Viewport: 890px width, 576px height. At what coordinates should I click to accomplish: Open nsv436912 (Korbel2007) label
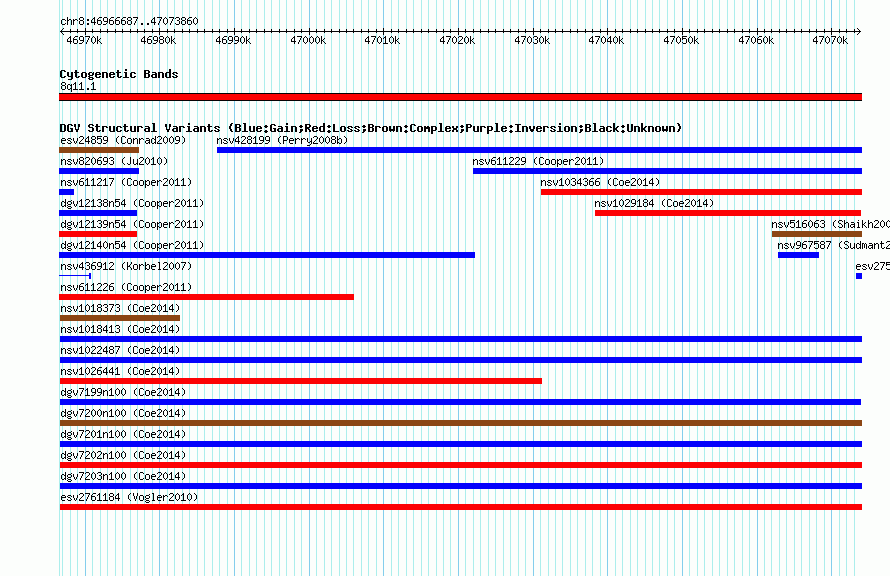point(126,266)
